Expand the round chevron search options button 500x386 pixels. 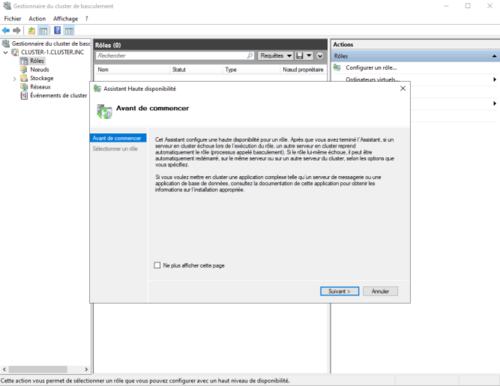pyautogui.click(x=320, y=56)
